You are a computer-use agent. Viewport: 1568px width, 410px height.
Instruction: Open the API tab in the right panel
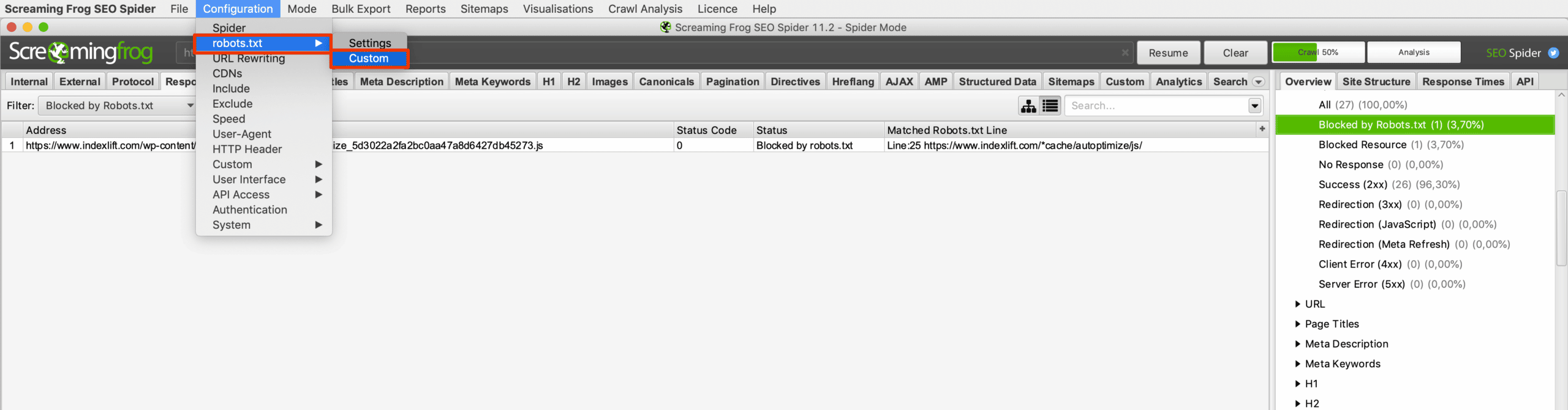[x=1525, y=81]
